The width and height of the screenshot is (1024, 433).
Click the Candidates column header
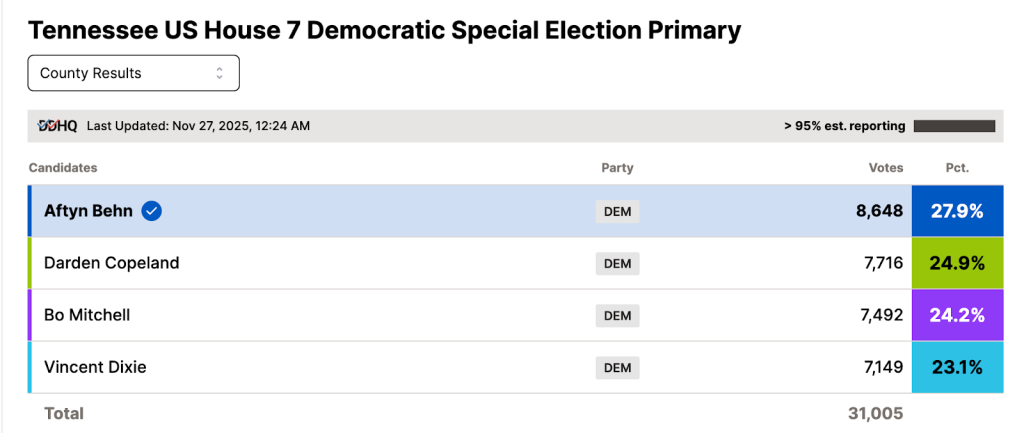point(63,168)
